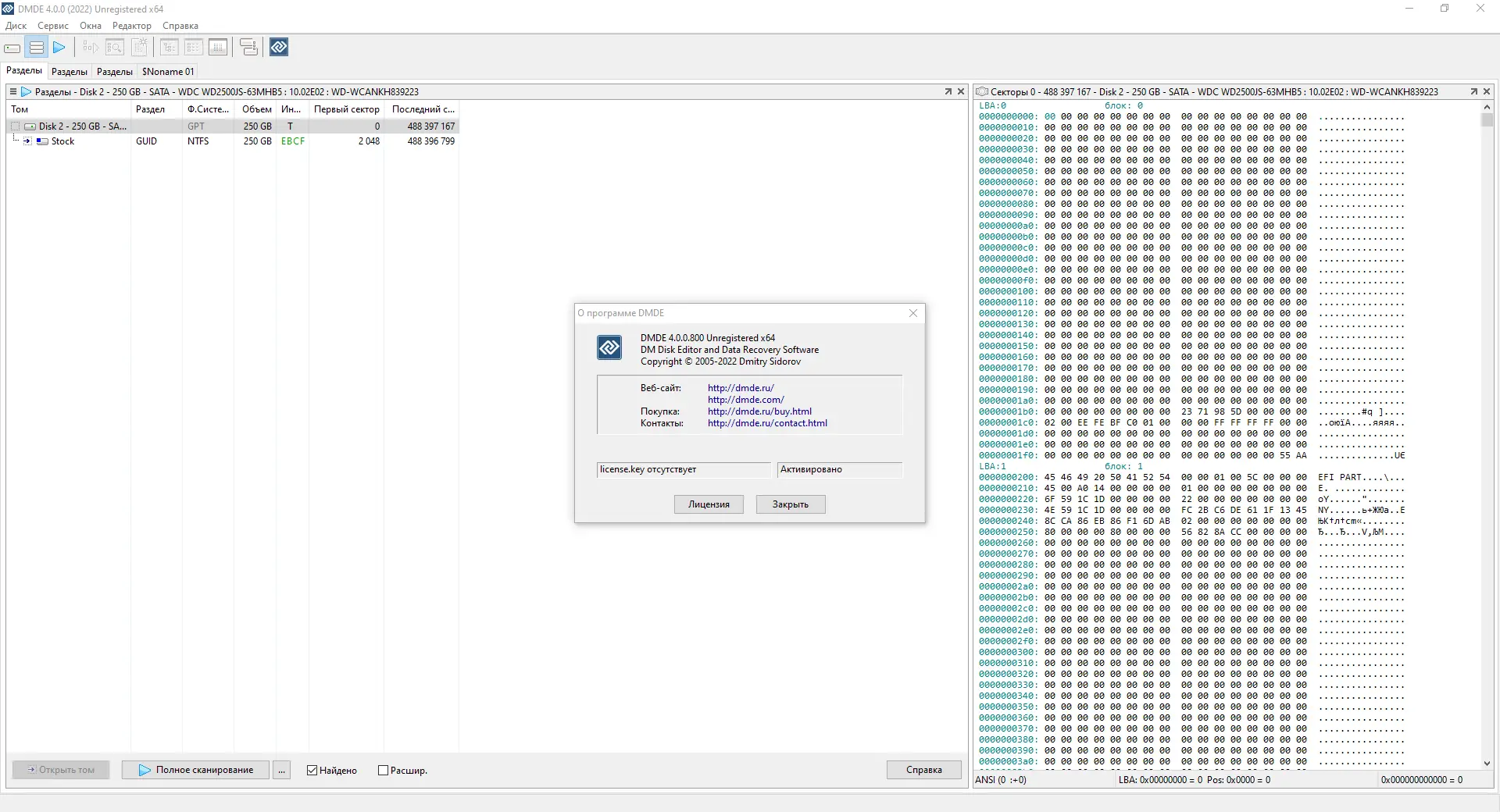Click the Последний с... column header

coord(422,109)
